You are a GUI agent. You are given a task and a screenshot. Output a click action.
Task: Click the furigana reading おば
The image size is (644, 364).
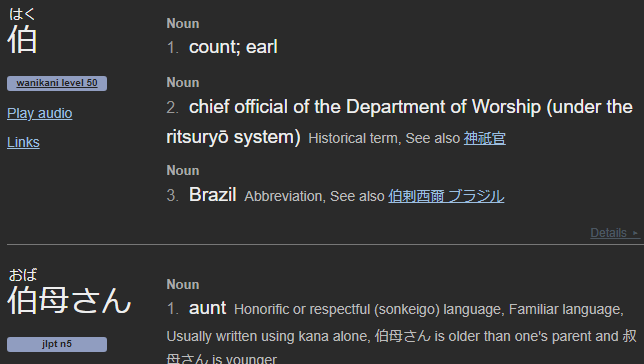click(x=23, y=275)
